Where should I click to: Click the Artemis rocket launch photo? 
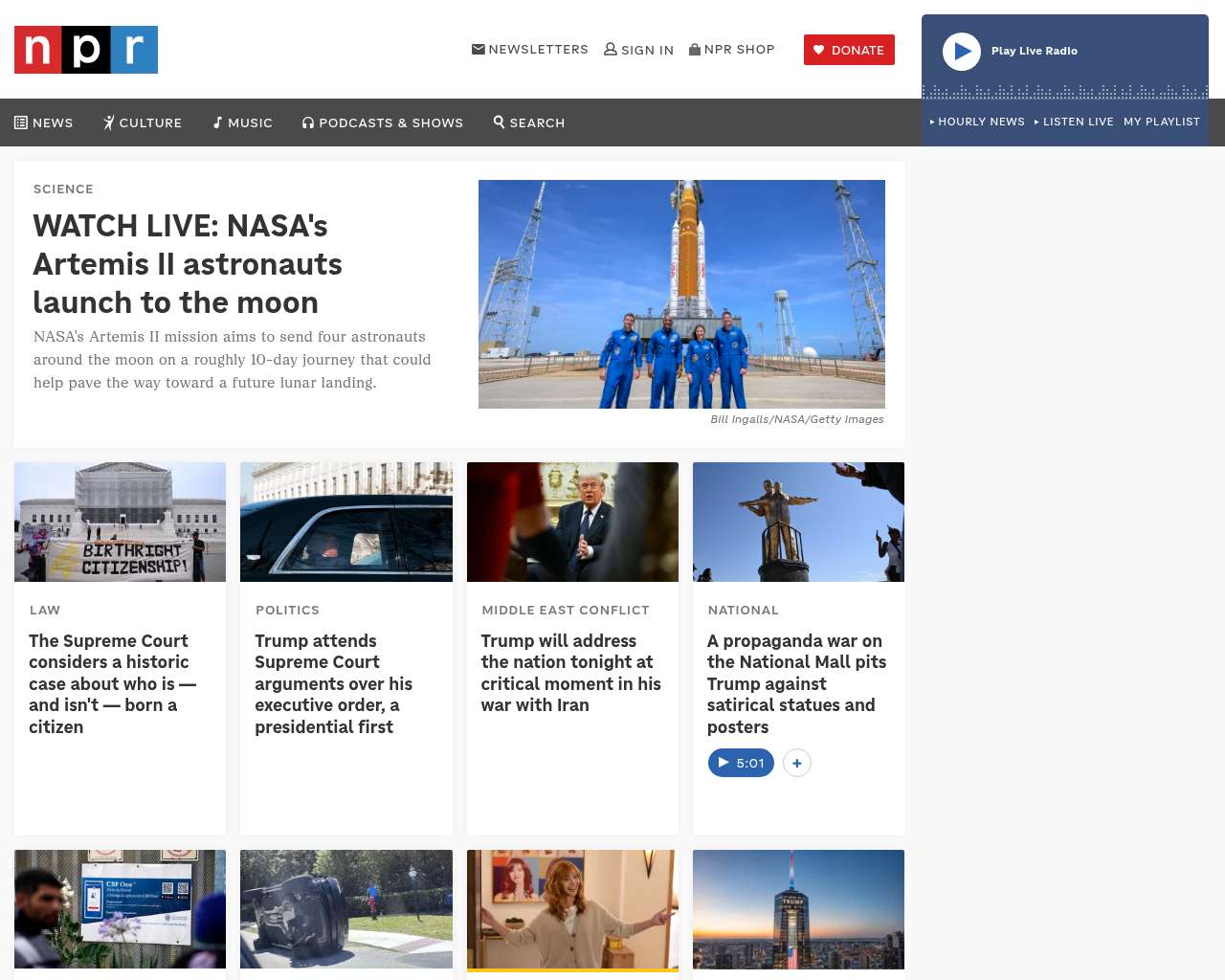pos(681,294)
